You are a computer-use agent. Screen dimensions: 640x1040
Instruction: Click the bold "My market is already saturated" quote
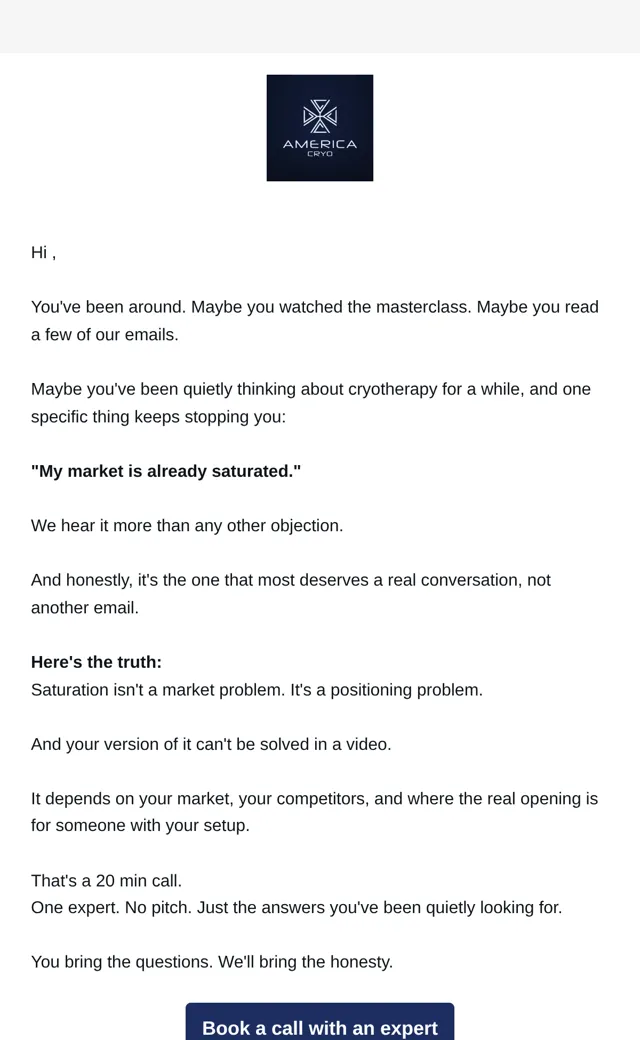click(166, 472)
